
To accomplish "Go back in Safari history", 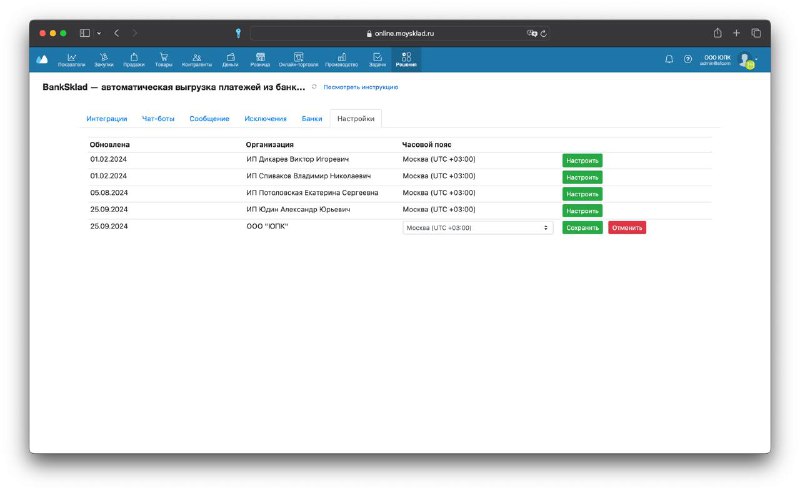I will tap(116, 33).
